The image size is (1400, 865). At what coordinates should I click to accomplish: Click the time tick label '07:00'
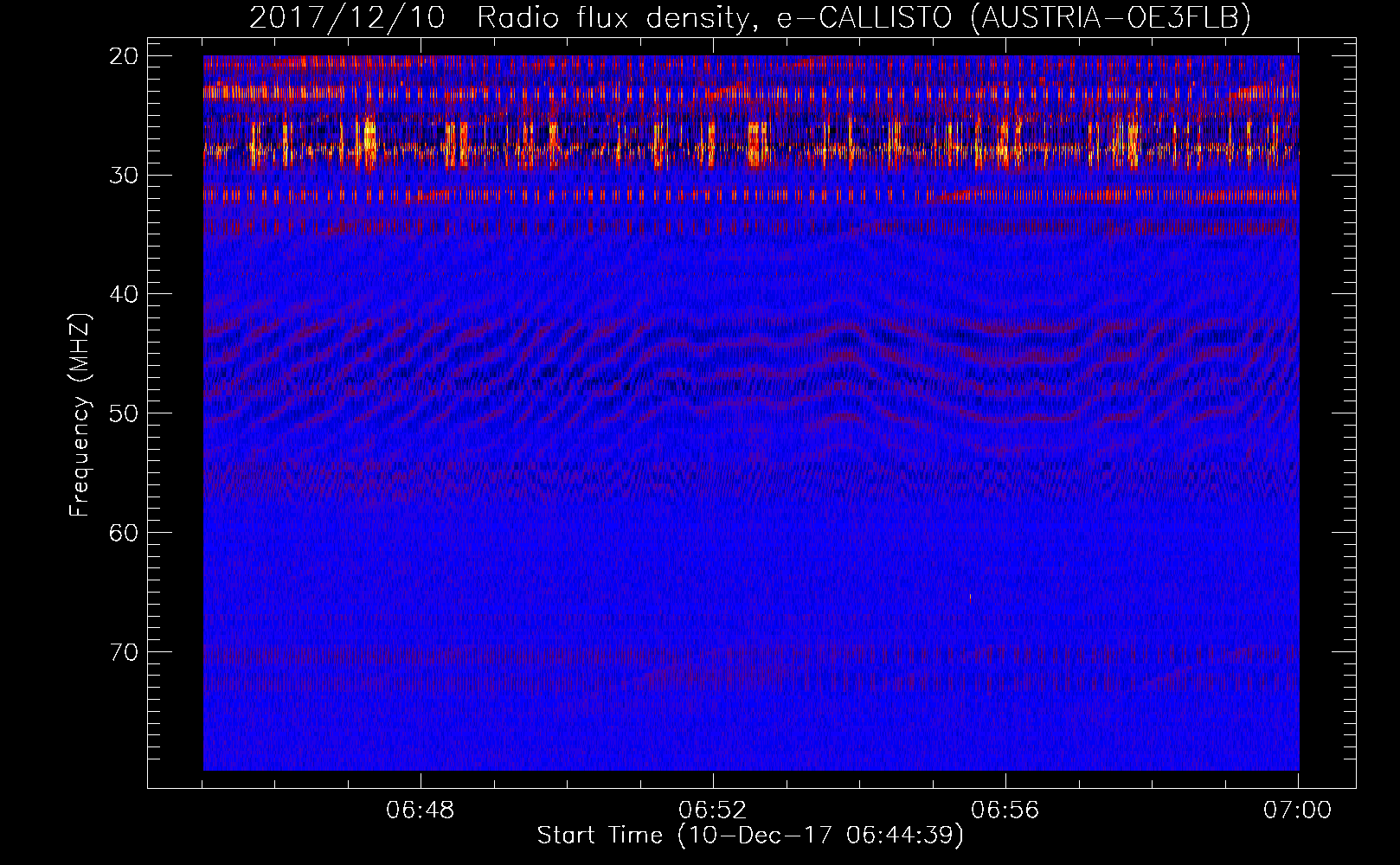(x=1298, y=811)
